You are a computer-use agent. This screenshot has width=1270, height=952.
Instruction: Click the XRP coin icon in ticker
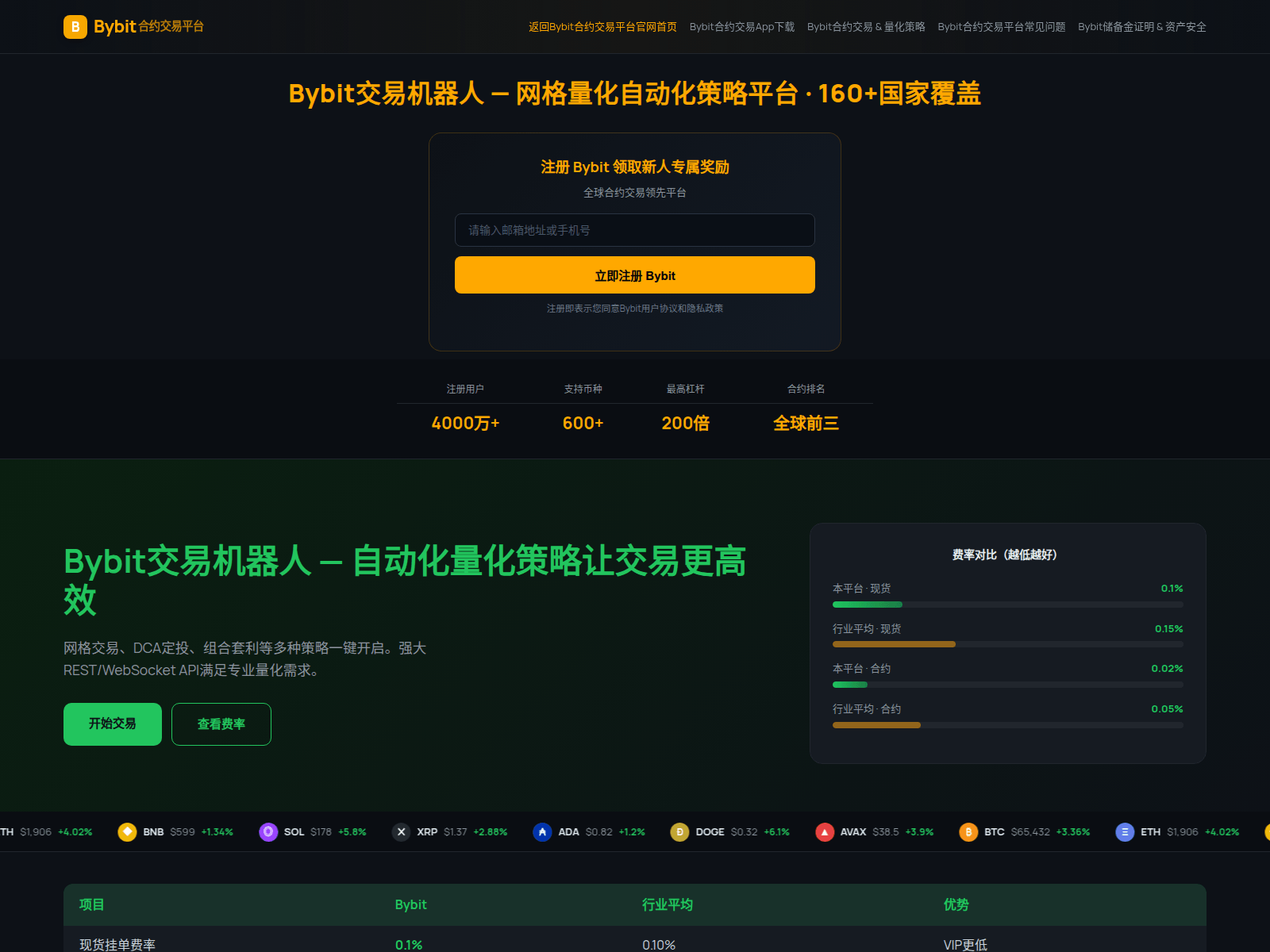[402, 831]
